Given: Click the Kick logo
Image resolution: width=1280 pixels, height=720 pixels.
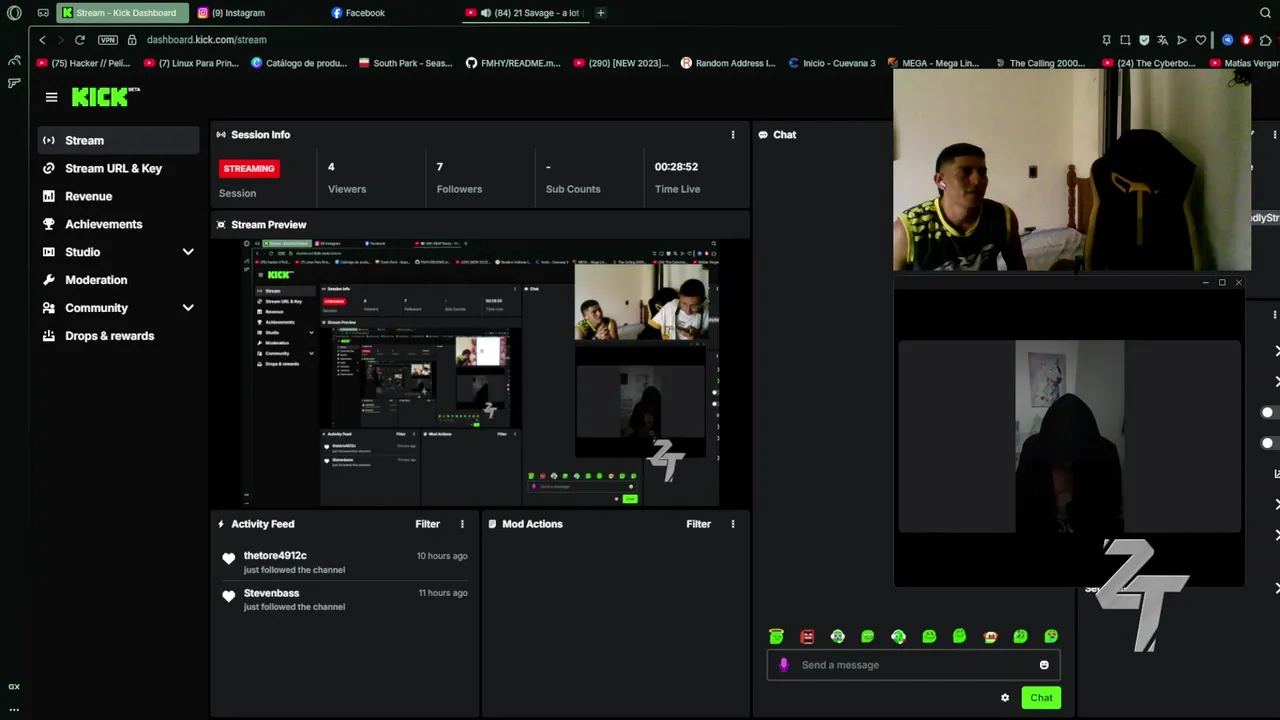Looking at the screenshot, I should pos(105,97).
